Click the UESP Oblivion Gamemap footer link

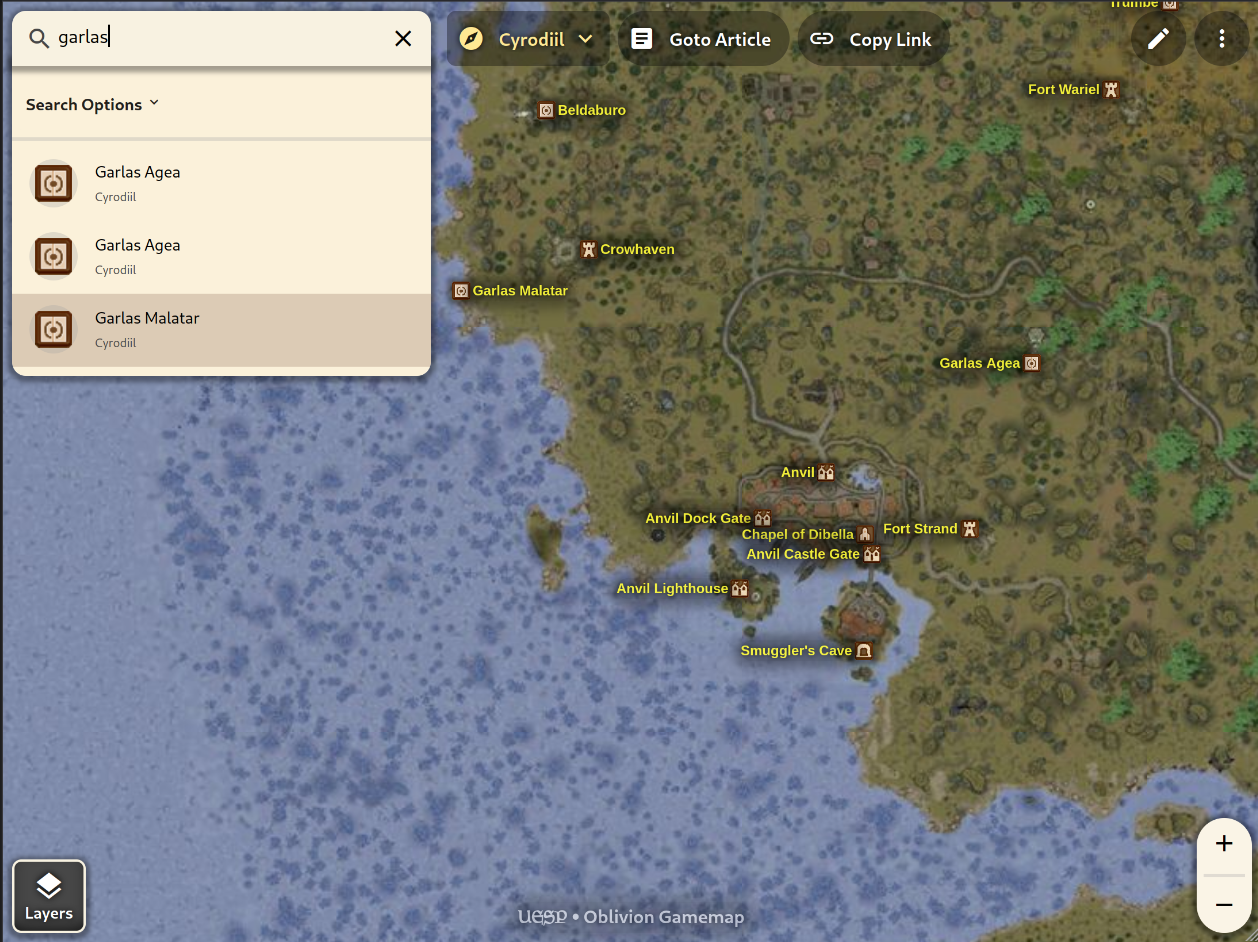tap(630, 917)
